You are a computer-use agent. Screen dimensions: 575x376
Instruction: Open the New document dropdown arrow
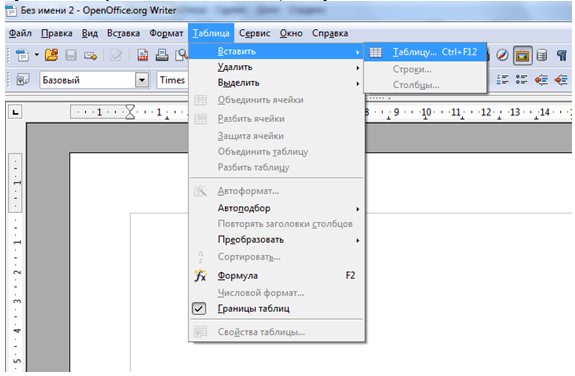coord(37,55)
